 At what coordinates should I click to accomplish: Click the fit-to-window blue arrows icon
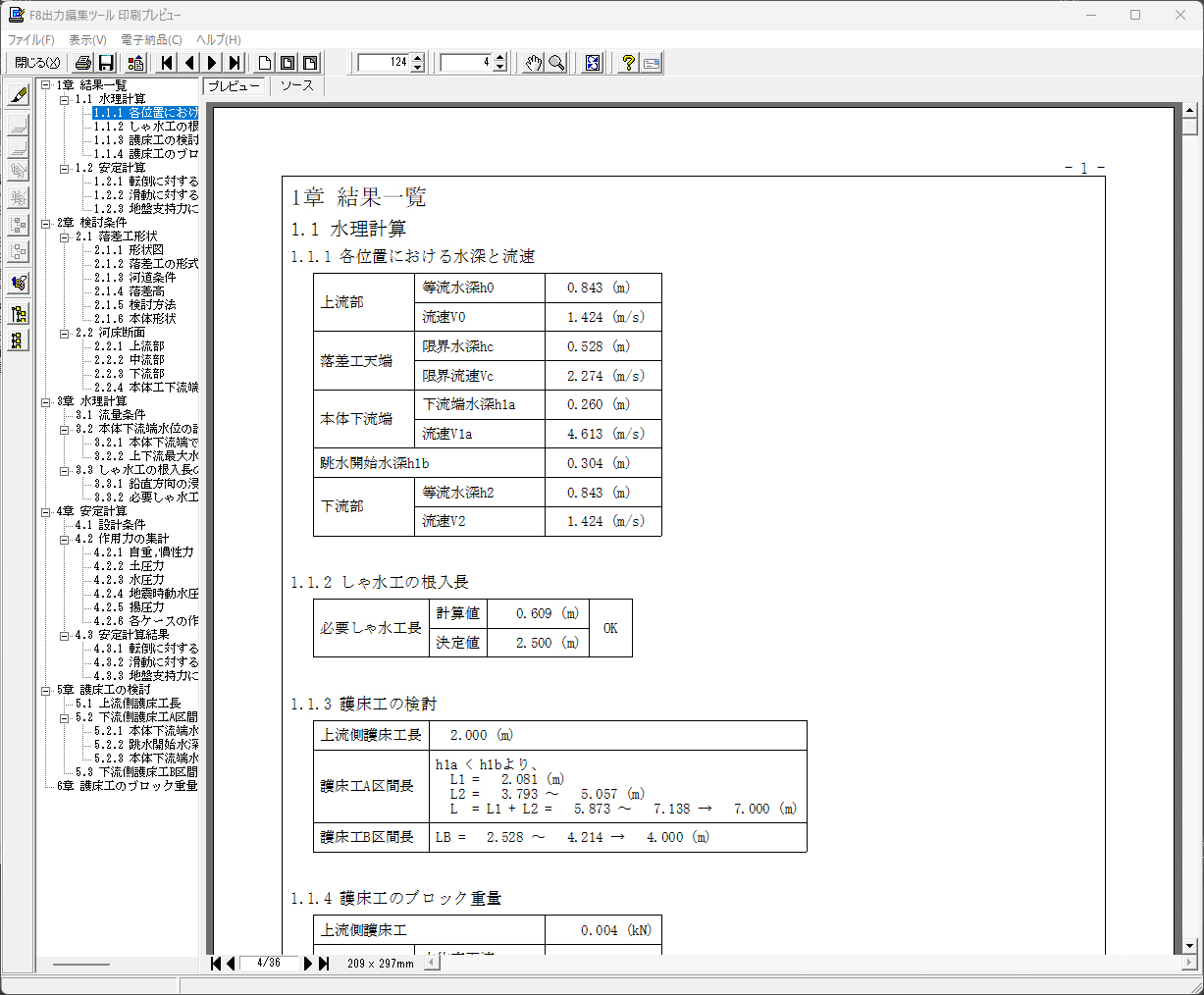593,63
